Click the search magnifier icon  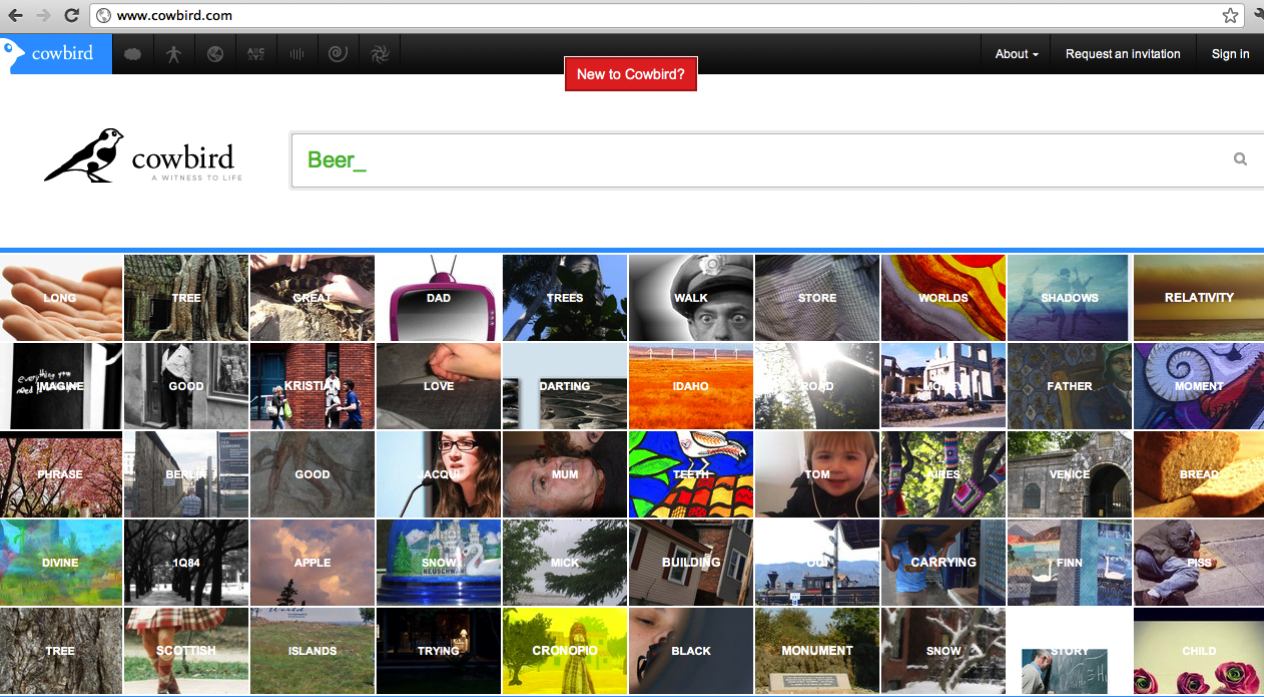tap(1240, 159)
